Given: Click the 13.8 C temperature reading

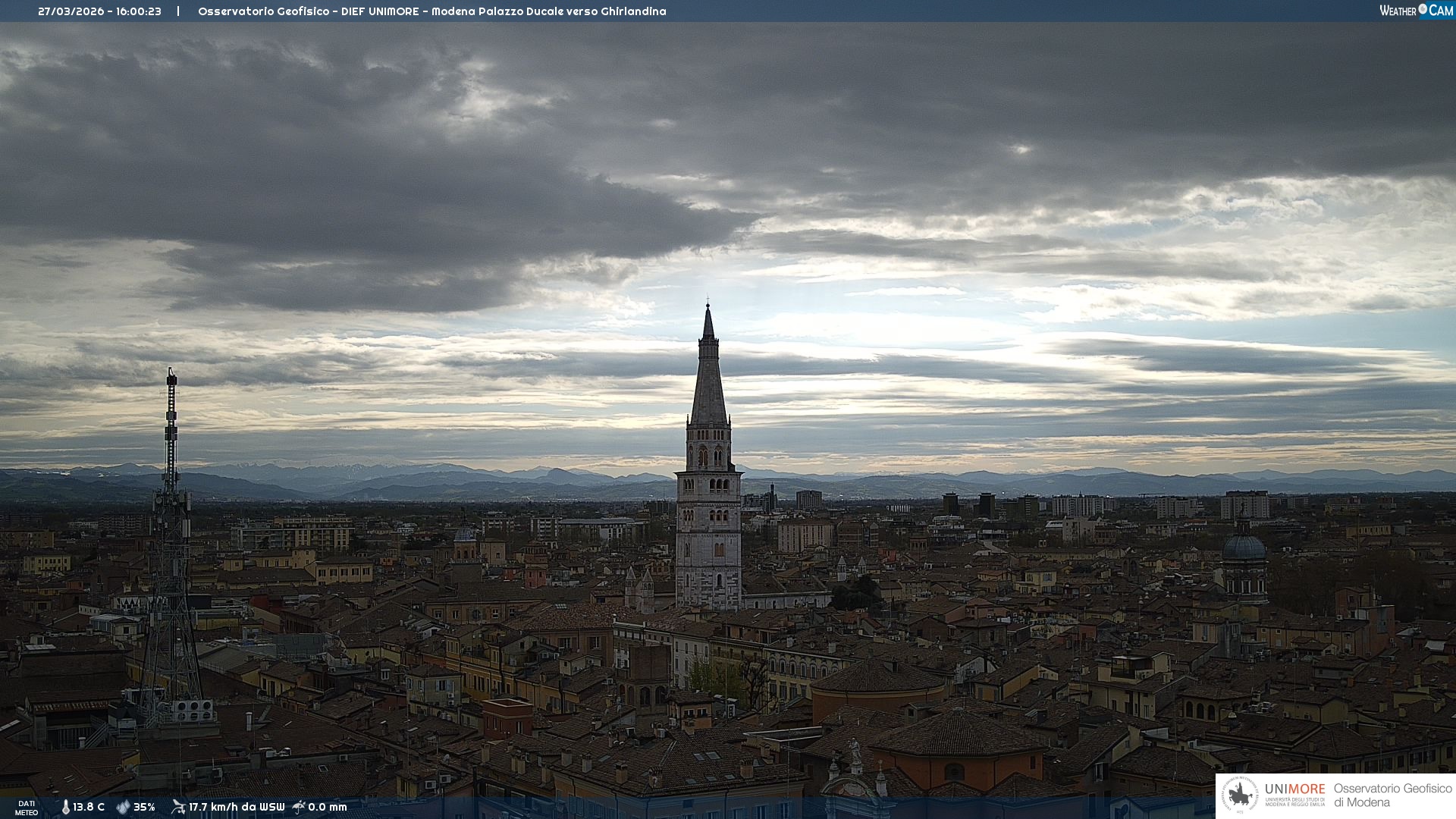Looking at the screenshot, I should [x=89, y=807].
